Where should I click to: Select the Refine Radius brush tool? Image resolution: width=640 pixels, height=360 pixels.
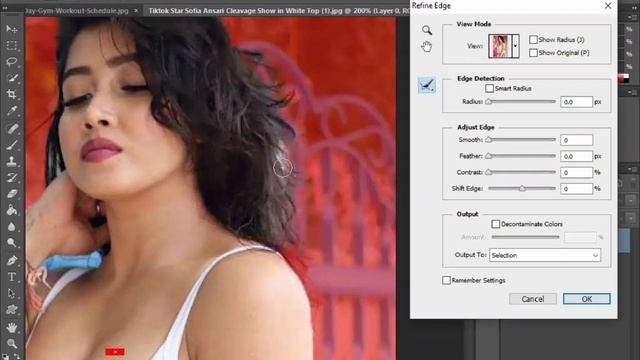coord(427,85)
